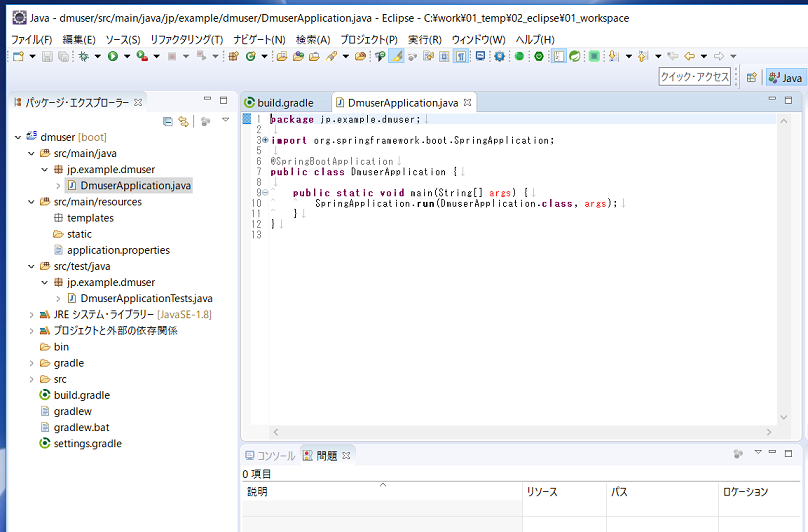Select gradlew.bat file in the tree

coord(81,427)
